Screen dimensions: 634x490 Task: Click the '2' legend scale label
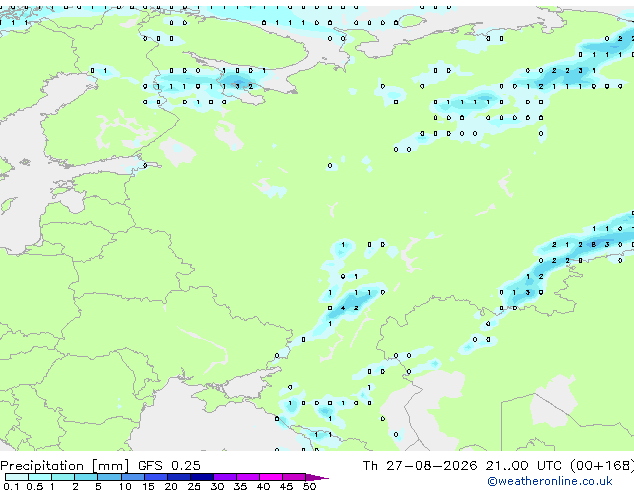click(x=75, y=486)
